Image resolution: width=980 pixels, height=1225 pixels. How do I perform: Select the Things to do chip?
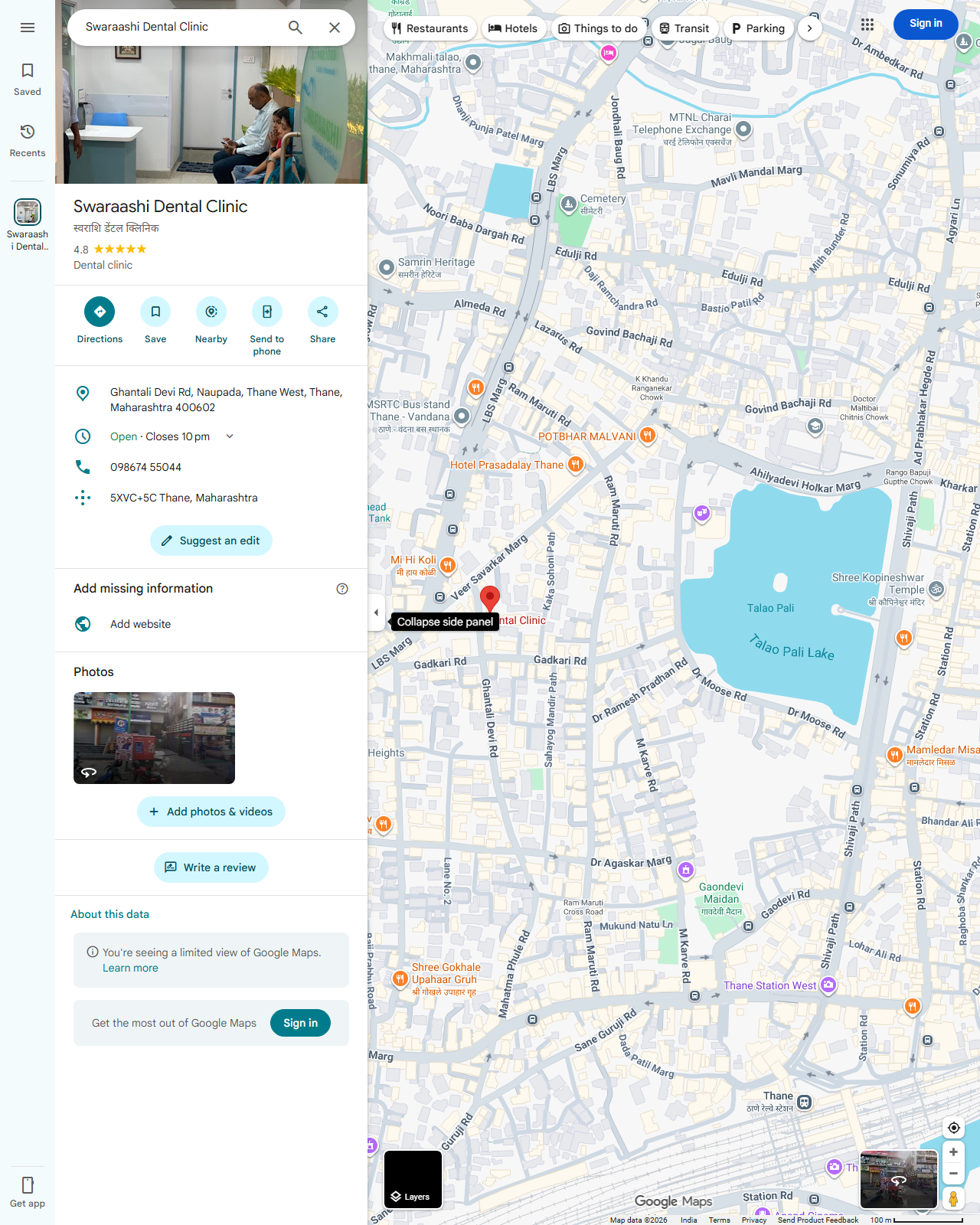tap(598, 28)
